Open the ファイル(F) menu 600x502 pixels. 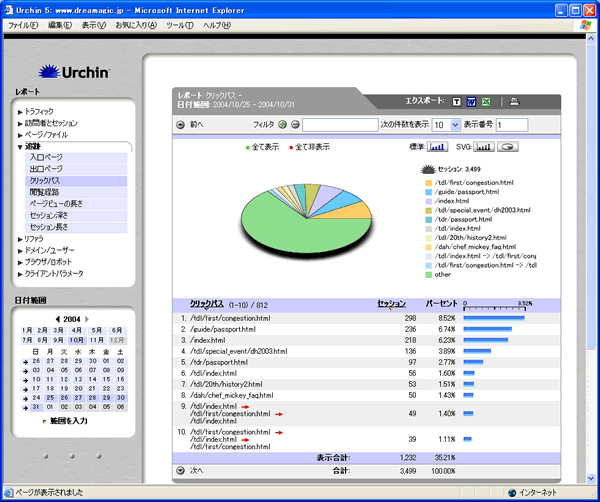point(23,25)
